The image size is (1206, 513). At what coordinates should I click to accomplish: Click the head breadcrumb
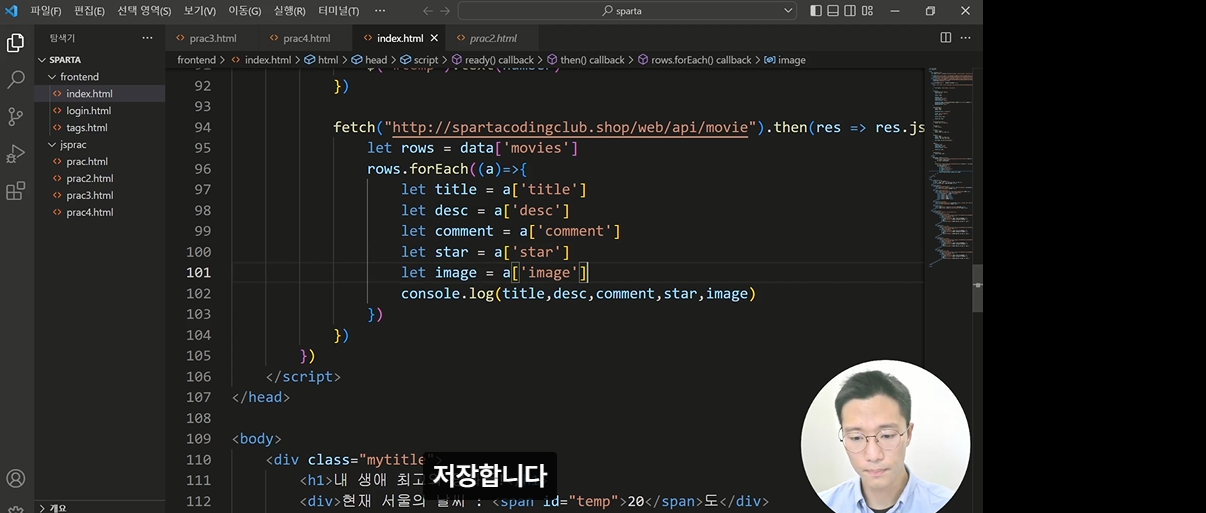click(x=369, y=60)
